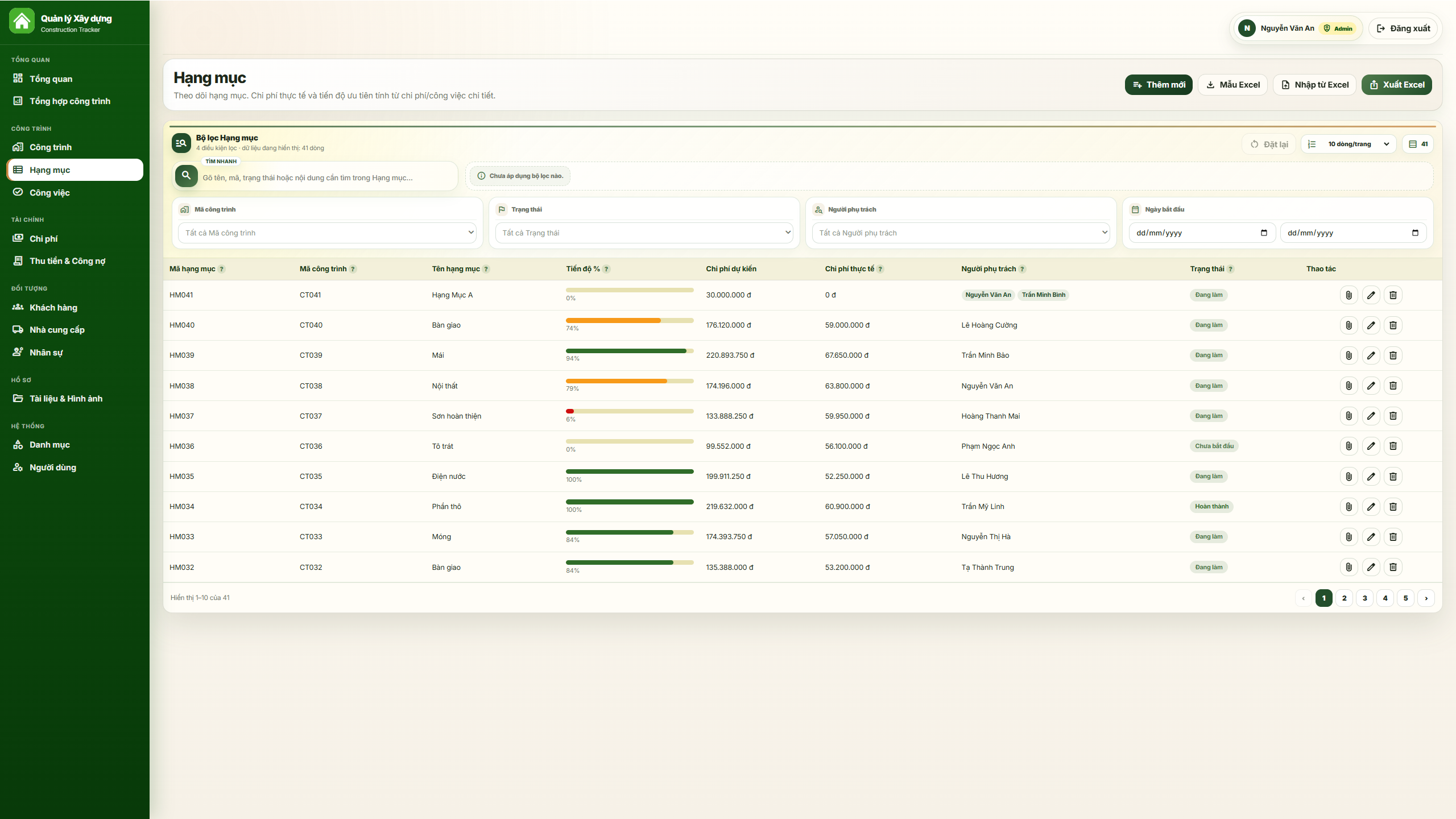The image size is (1456, 819).
Task: Click Nhập từ Excel button
Action: [x=1314, y=85]
